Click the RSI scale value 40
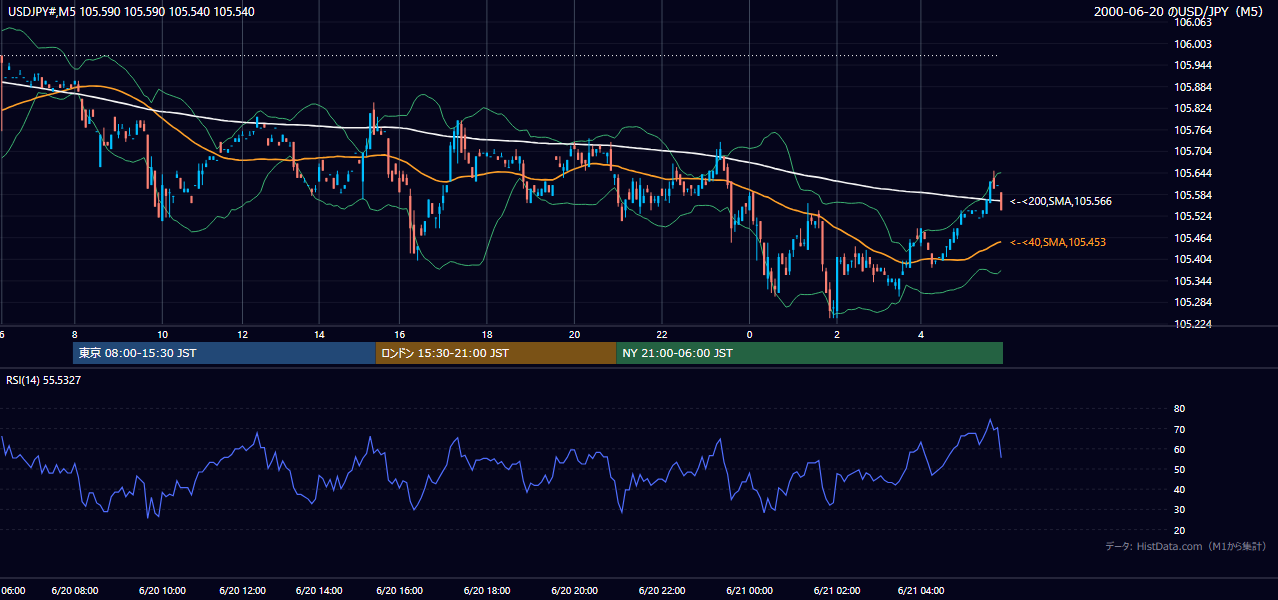This screenshot has width=1278, height=600. (x=1179, y=489)
